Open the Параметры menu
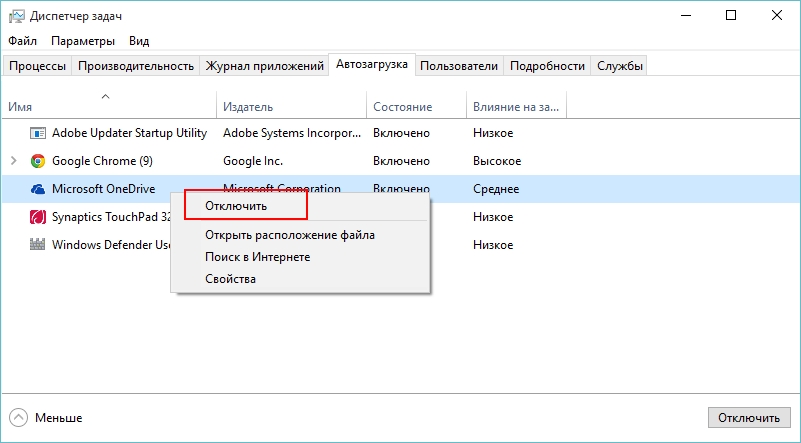This screenshot has width=801, height=443. point(83,41)
